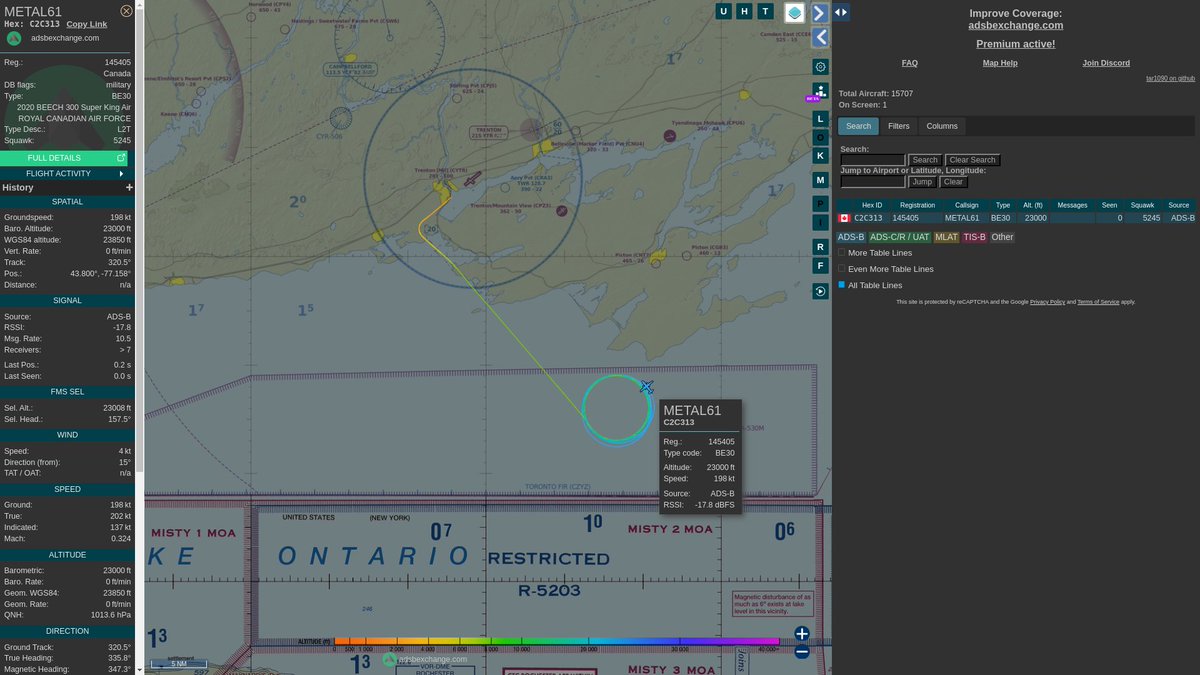Uncheck All Table Lines checkbox

pyautogui.click(x=842, y=285)
